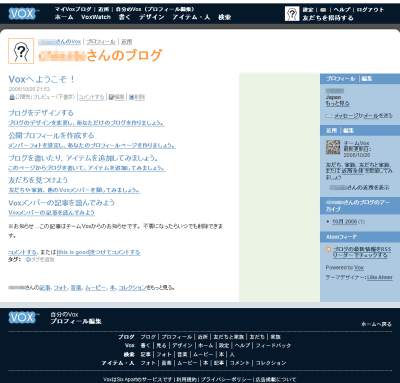This screenshot has height=383, width=400.
Task: Click ムービー link in 'もっと見る' line below post
Action: click(96, 288)
